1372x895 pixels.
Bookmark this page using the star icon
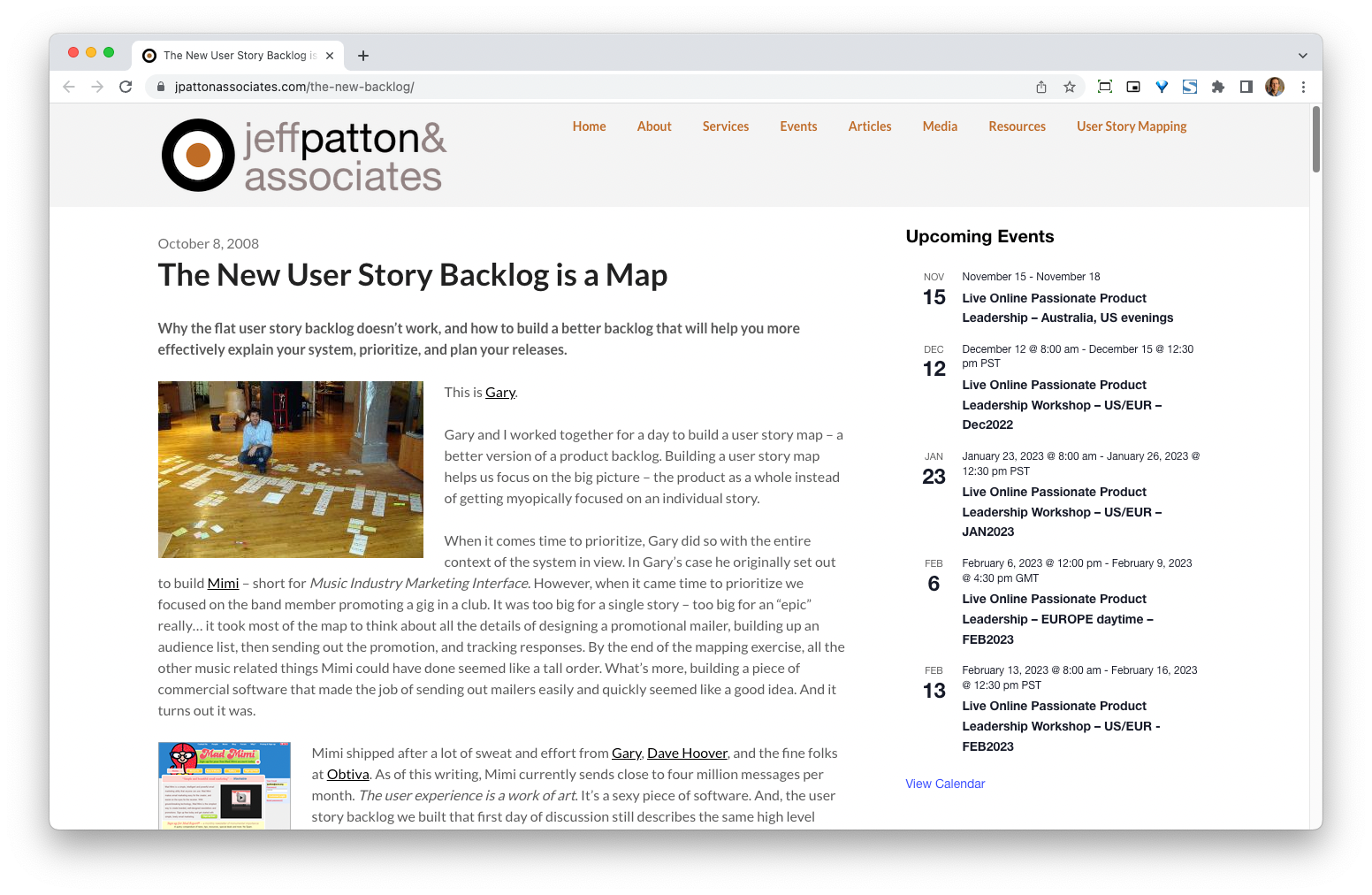click(1070, 87)
